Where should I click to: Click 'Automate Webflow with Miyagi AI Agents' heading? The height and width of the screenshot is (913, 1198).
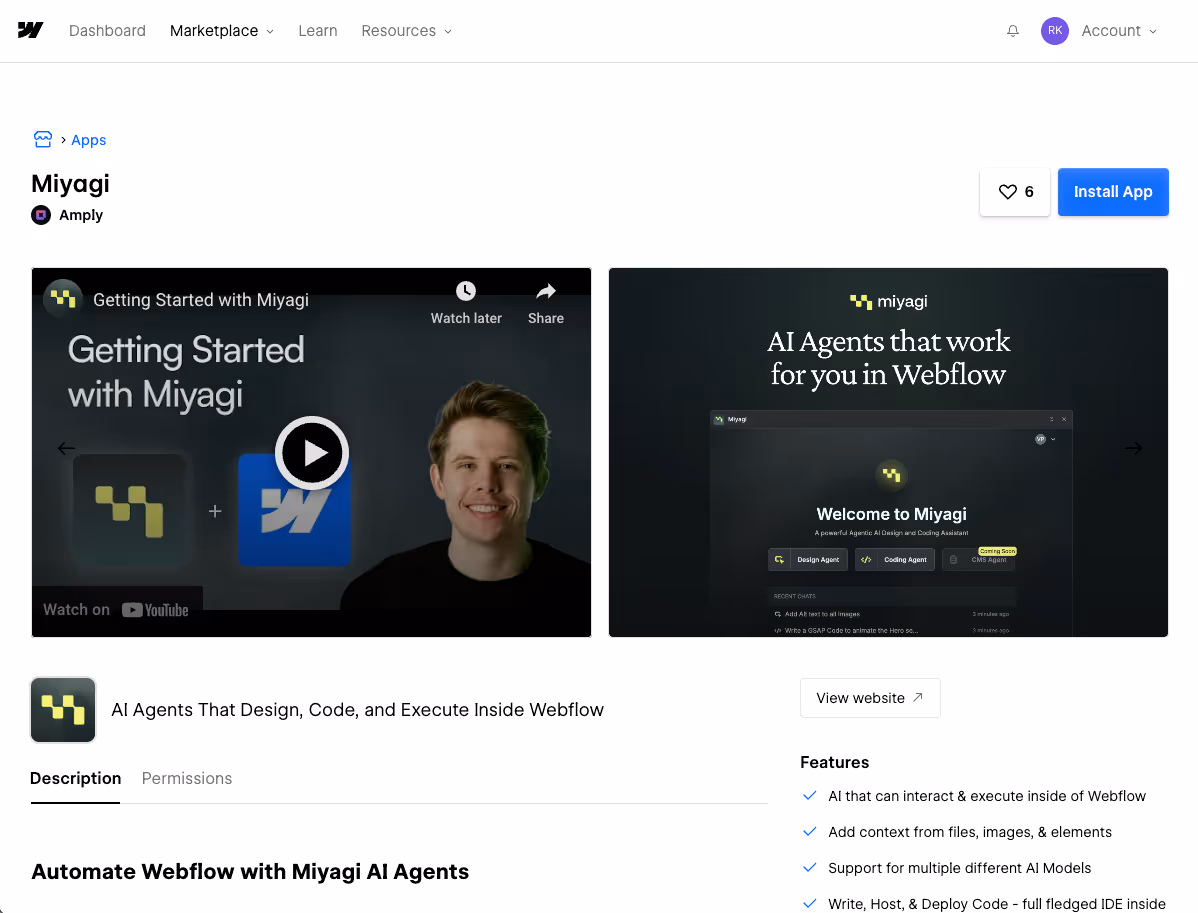[x=250, y=872]
